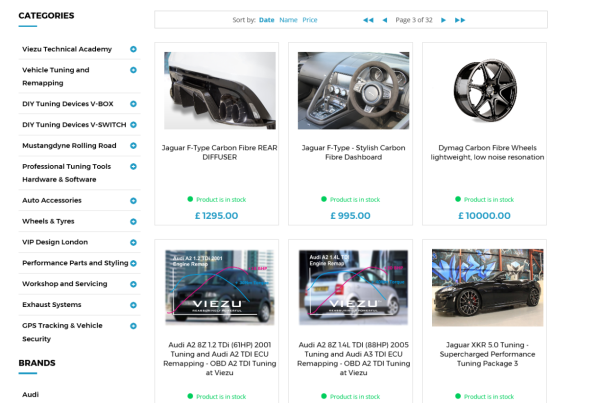600x403 pixels.
Task: Open Jaguar F-Type carbon dashboard image
Action: pyautogui.click(x=353, y=91)
